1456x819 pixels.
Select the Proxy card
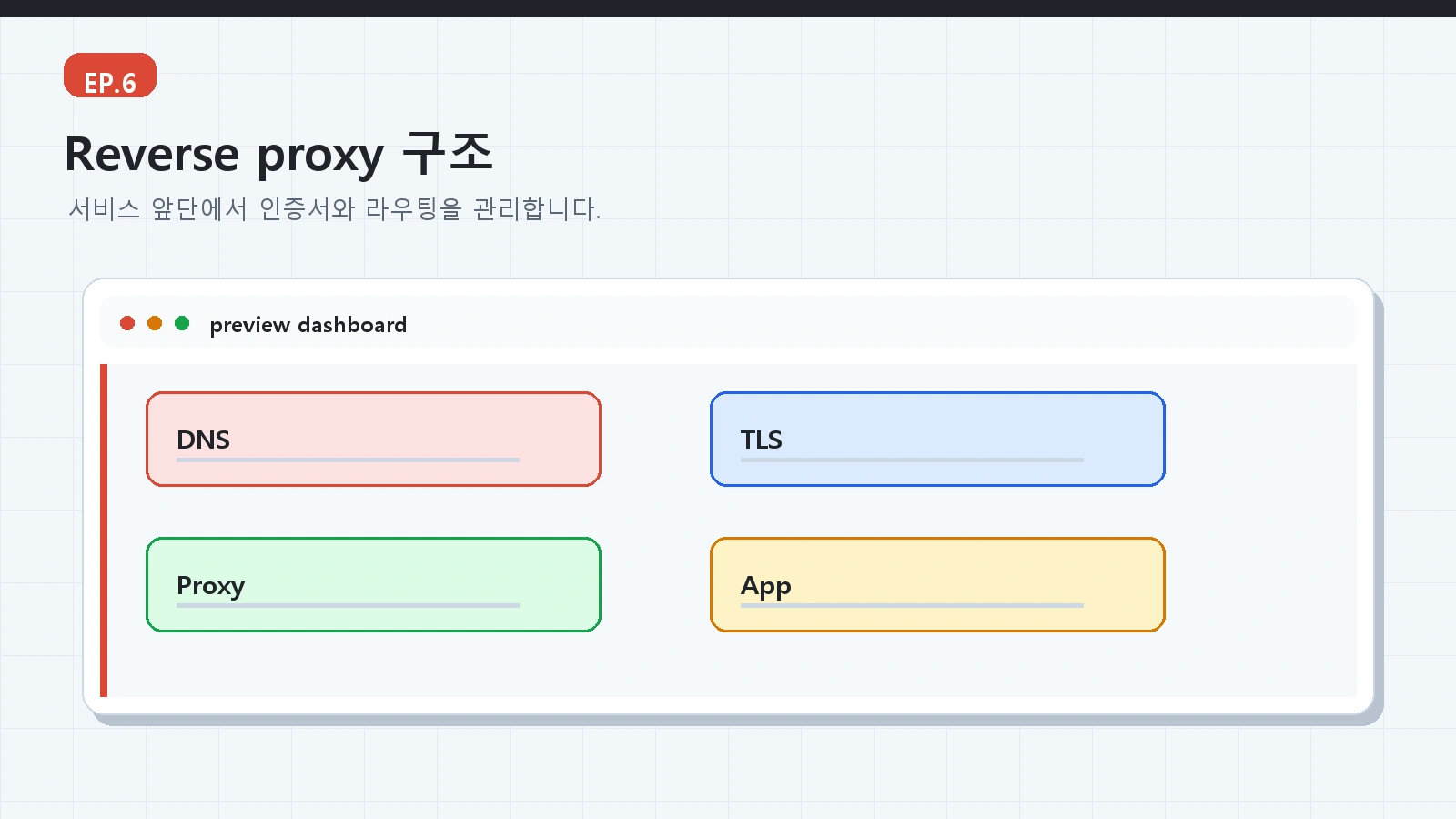click(x=373, y=585)
